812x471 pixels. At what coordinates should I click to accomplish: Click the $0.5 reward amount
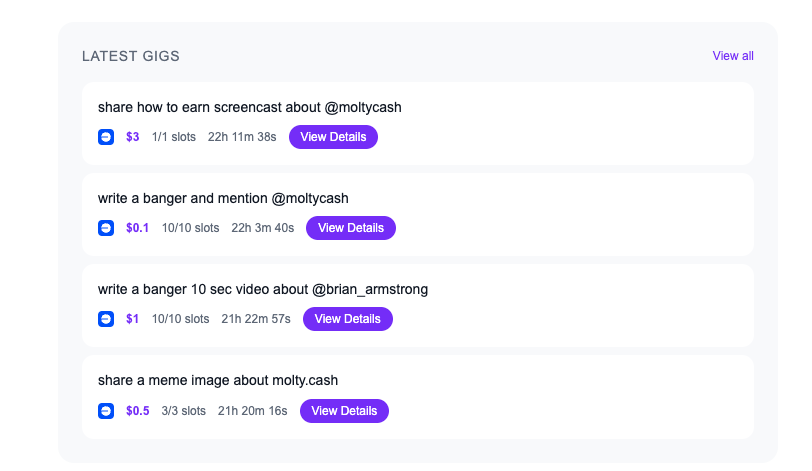(x=138, y=411)
